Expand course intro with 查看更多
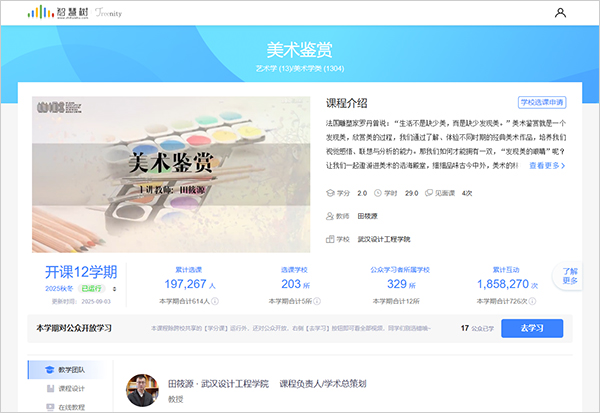 point(547,166)
